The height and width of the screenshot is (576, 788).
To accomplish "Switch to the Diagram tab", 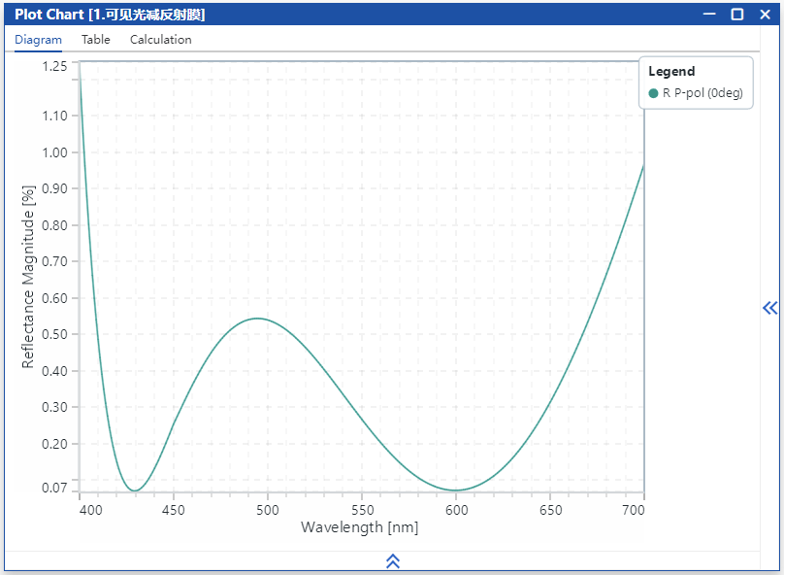I will 38,40.
